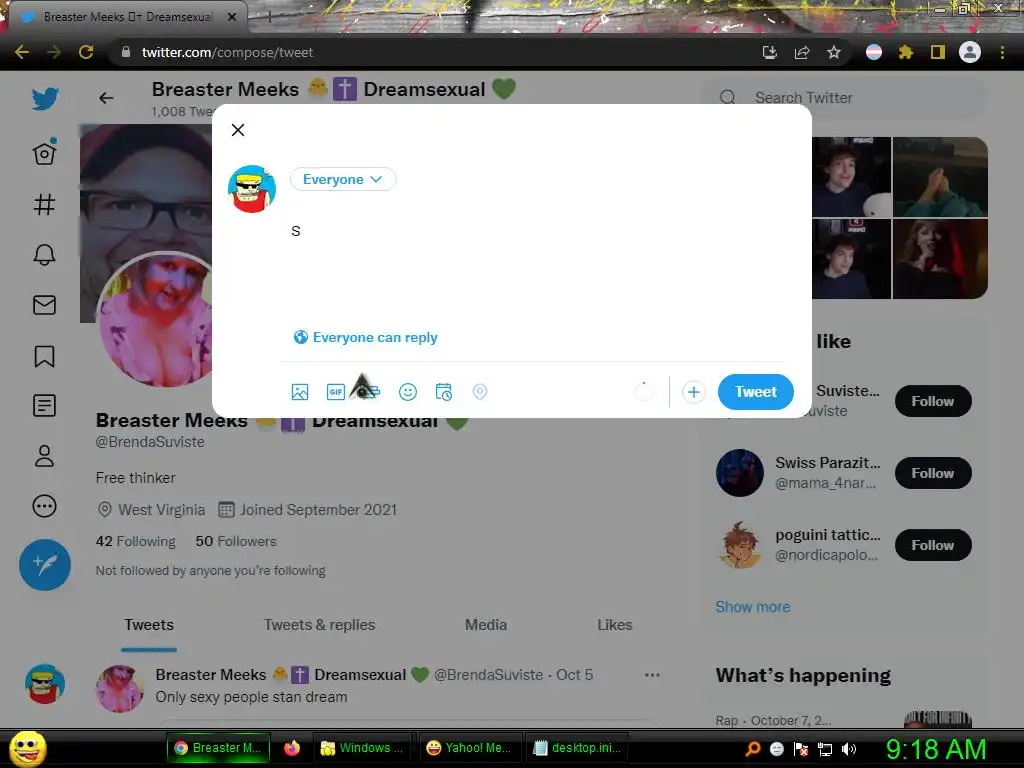Screen dimensions: 1024x768
Task: Click Show more suggestions link
Action: pos(753,607)
